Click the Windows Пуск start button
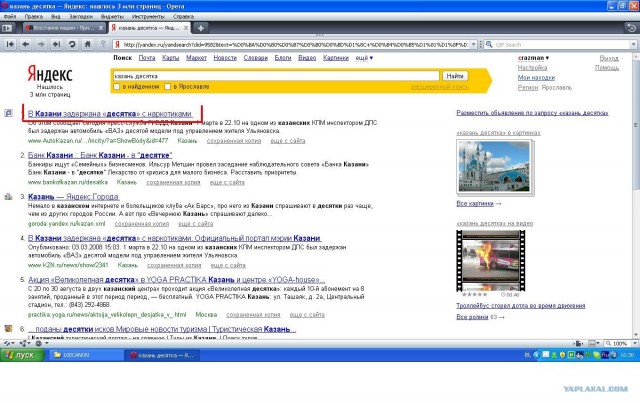640x403 pixels. coord(22,355)
